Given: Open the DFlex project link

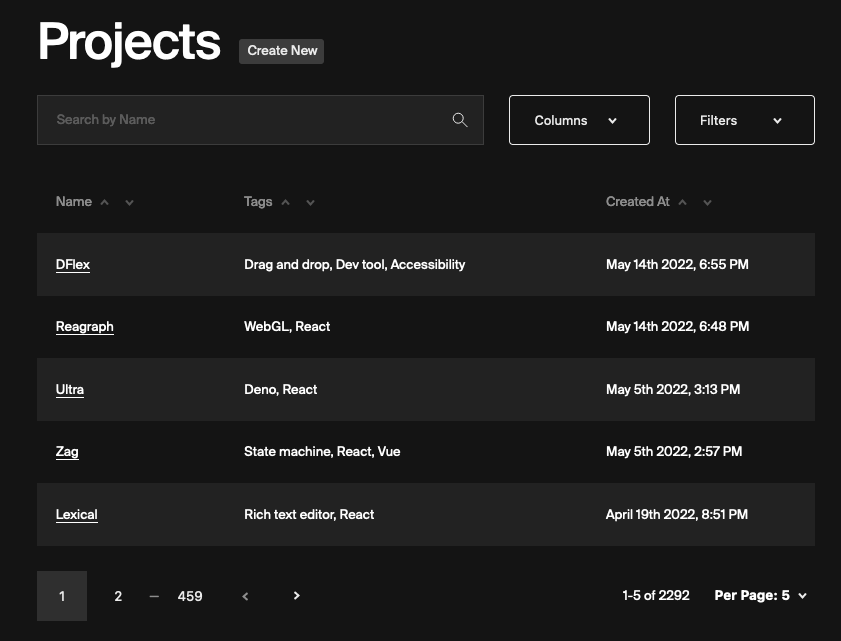Looking at the screenshot, I should click(x=73, y=265).
